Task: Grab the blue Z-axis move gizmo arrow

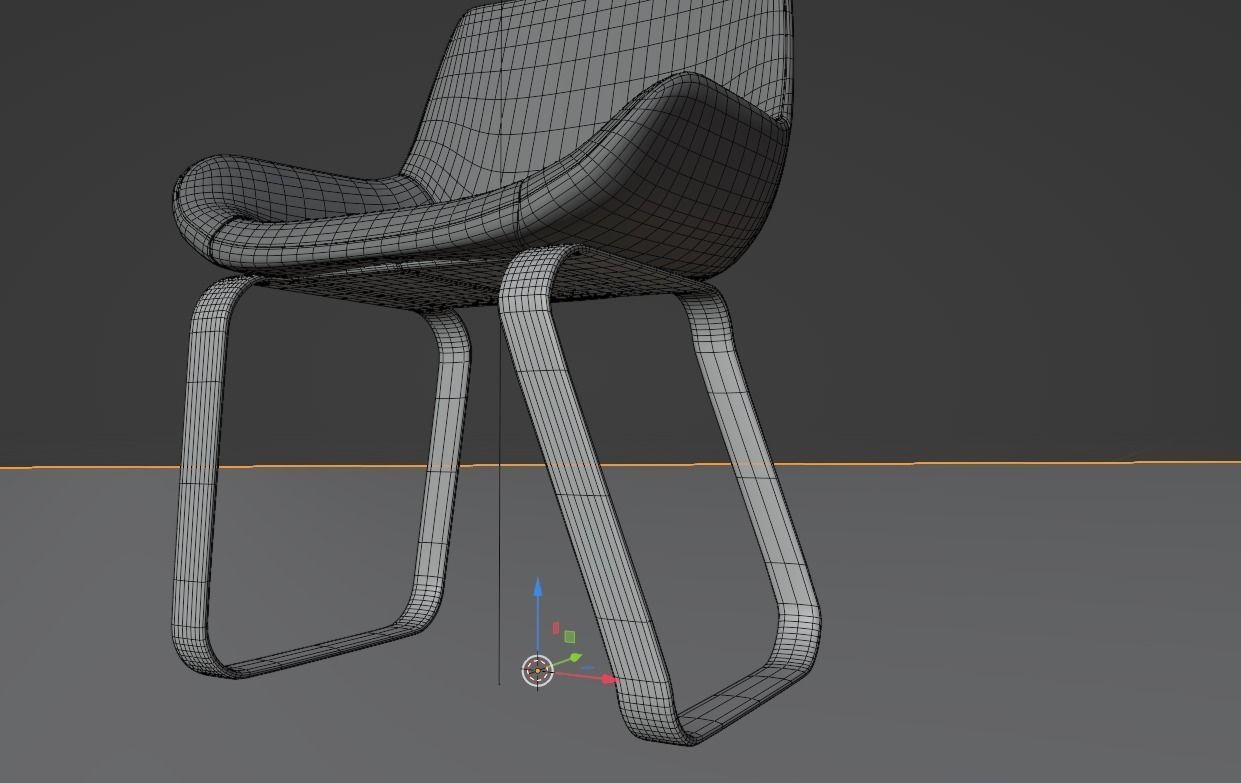Action: [x=538, y=588]
